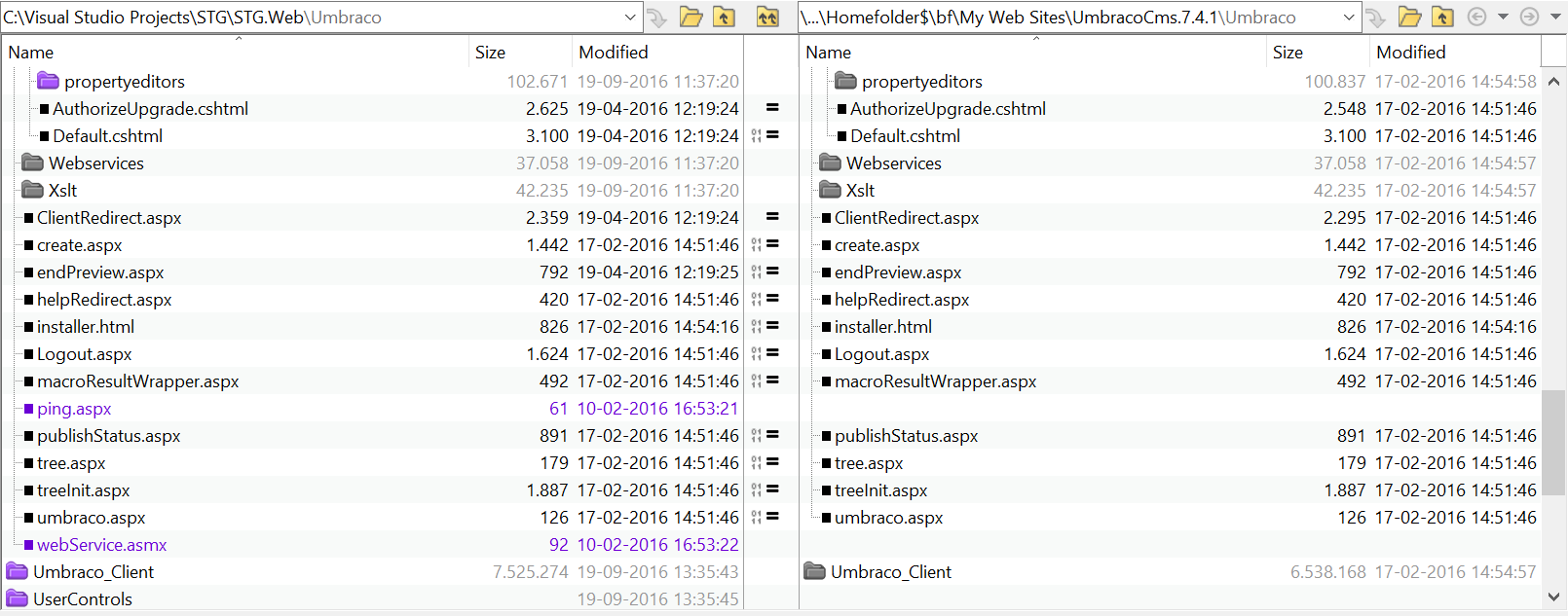Click the Webservices folder icon in left pane

tap(32, 163)
